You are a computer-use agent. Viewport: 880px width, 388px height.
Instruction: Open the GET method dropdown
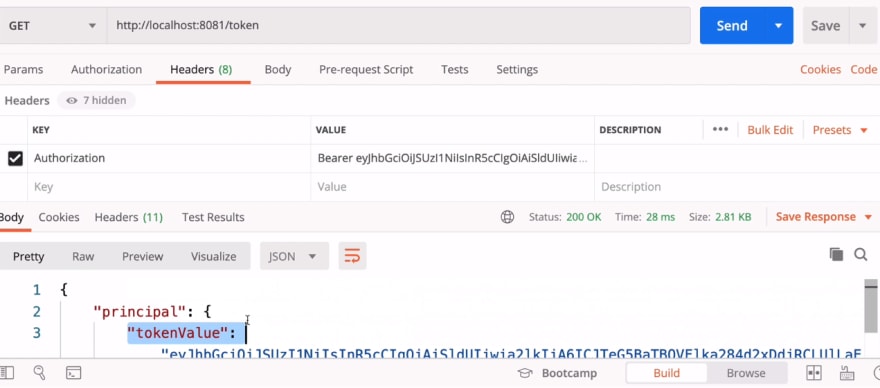point(53,26)
